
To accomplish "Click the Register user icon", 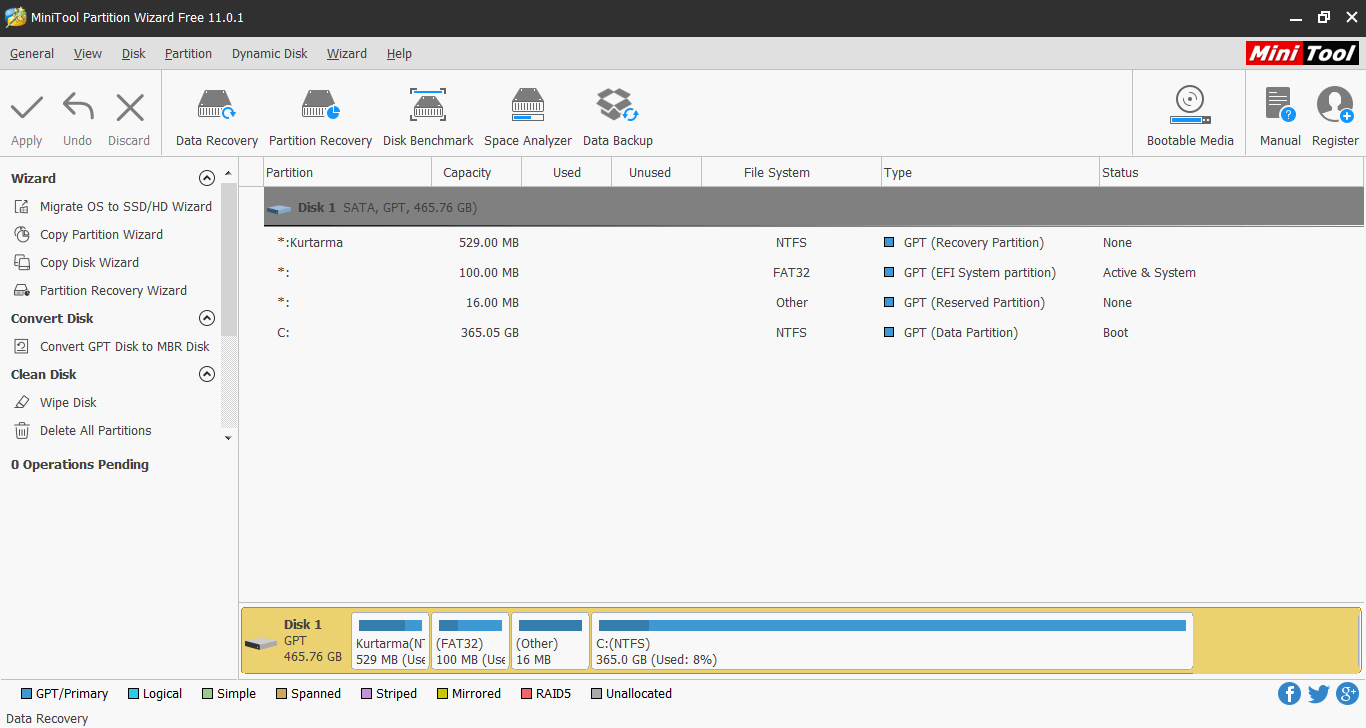I will (1335, 105).
